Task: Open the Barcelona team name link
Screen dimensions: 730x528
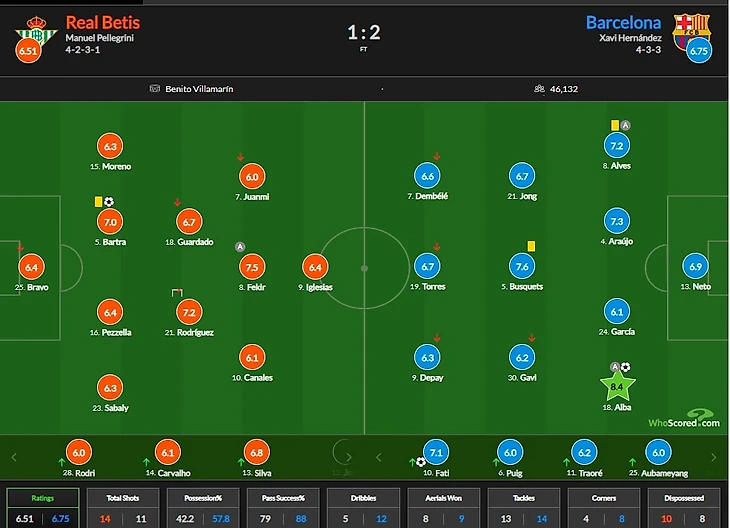Action: coord(623,22)
